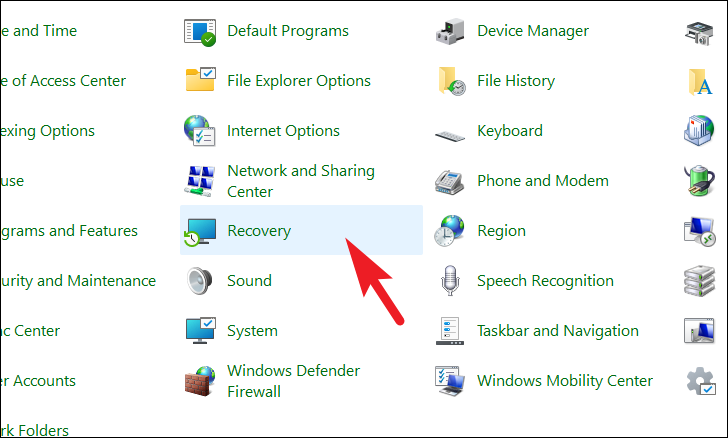Open Security and Maintenance link

[80, 281]
